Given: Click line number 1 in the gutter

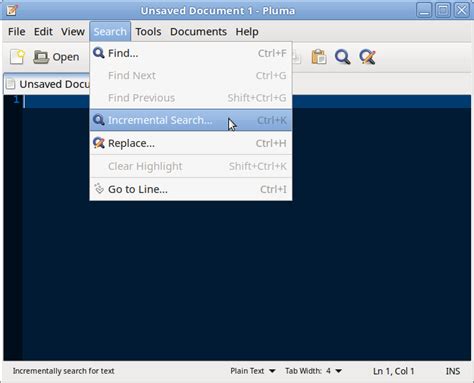Looking at the screenshot, I should click(x=16, y=99).
